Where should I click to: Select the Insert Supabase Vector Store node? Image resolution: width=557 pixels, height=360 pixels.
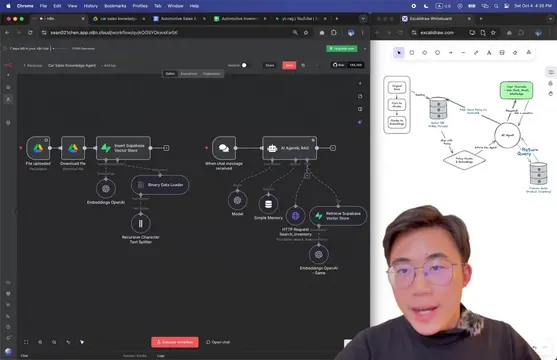[x=123, y=148]
